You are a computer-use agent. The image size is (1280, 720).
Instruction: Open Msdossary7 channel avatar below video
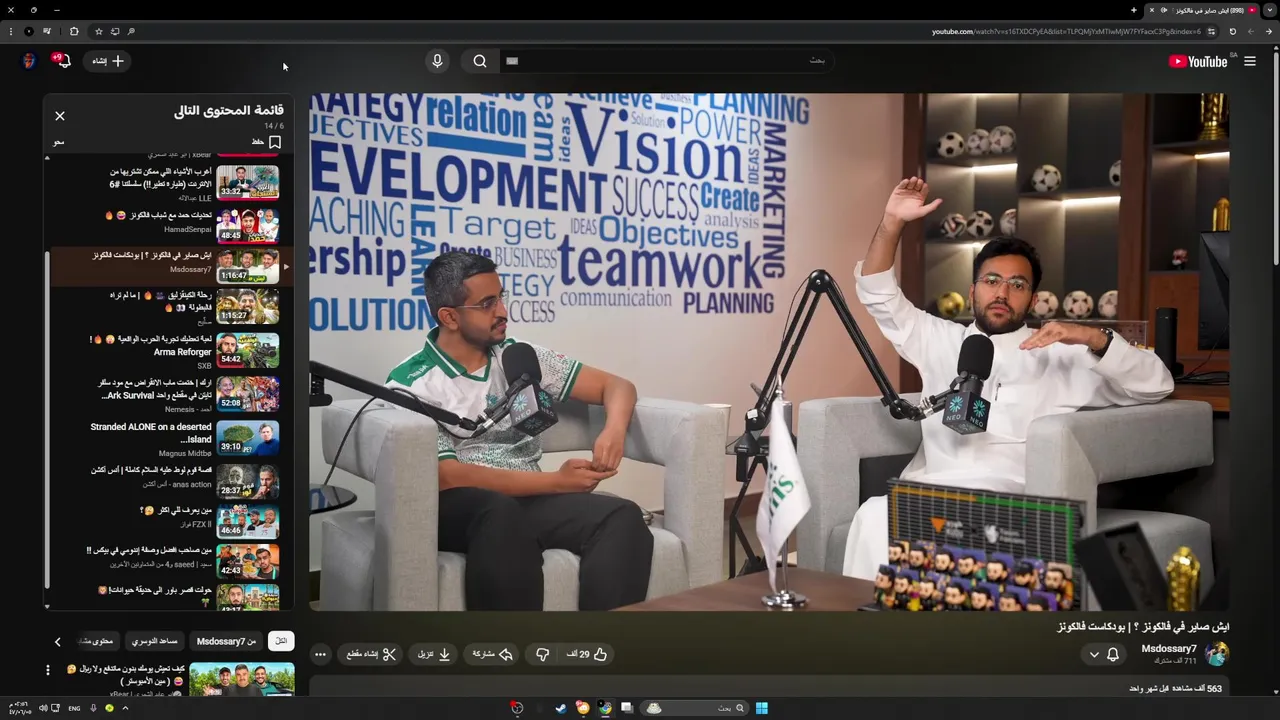(x=1217, y=654)
